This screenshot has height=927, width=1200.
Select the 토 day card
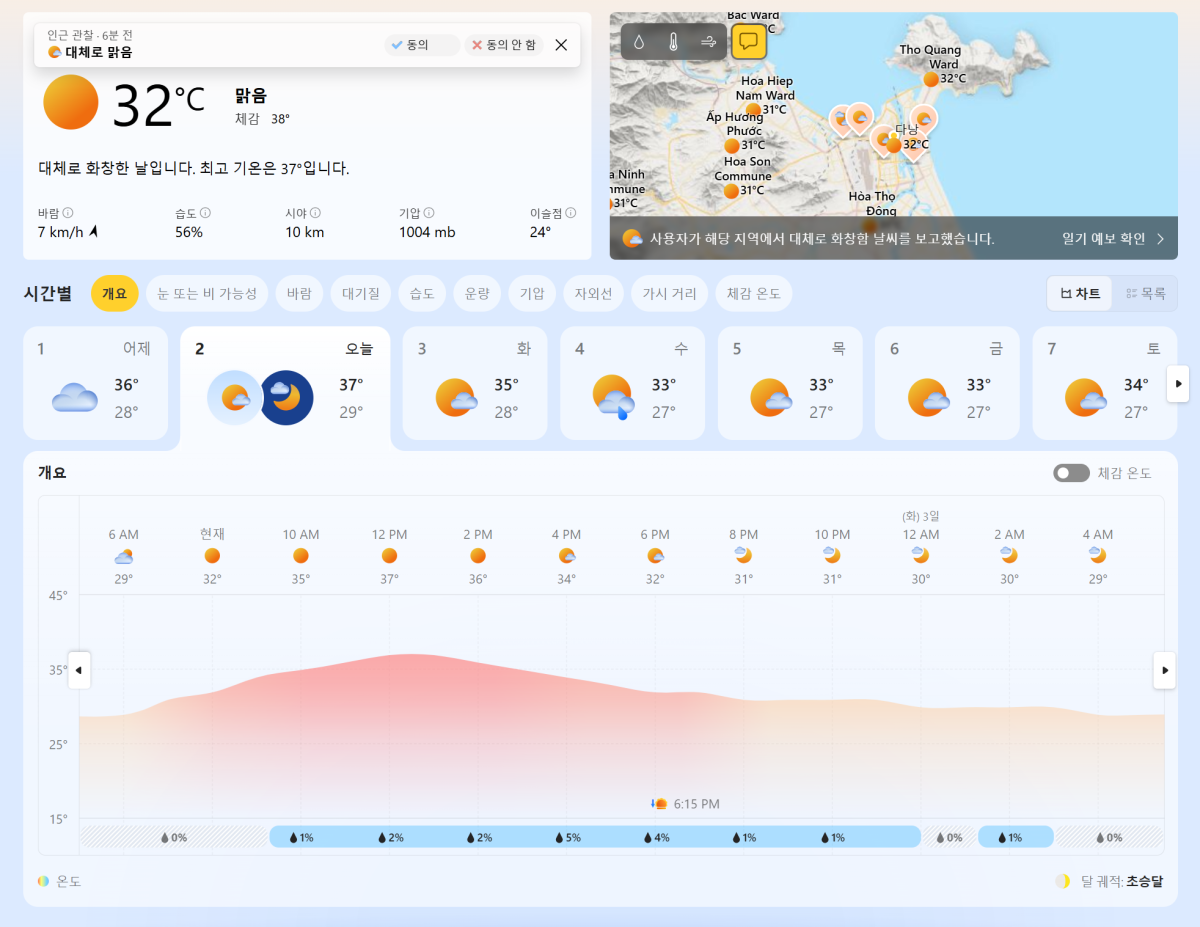(1104, 383)
